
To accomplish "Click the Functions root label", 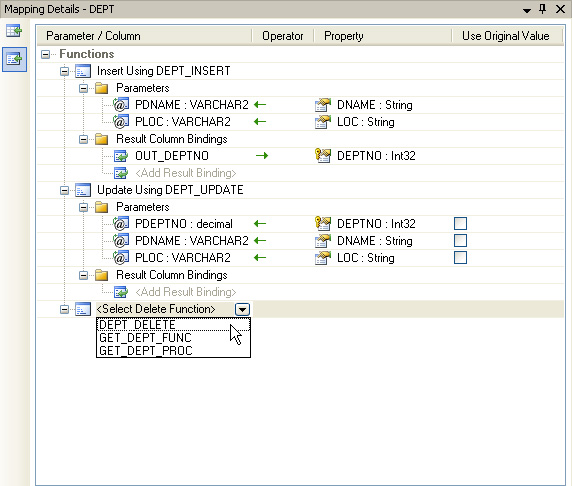I will (x=86, y=54).
